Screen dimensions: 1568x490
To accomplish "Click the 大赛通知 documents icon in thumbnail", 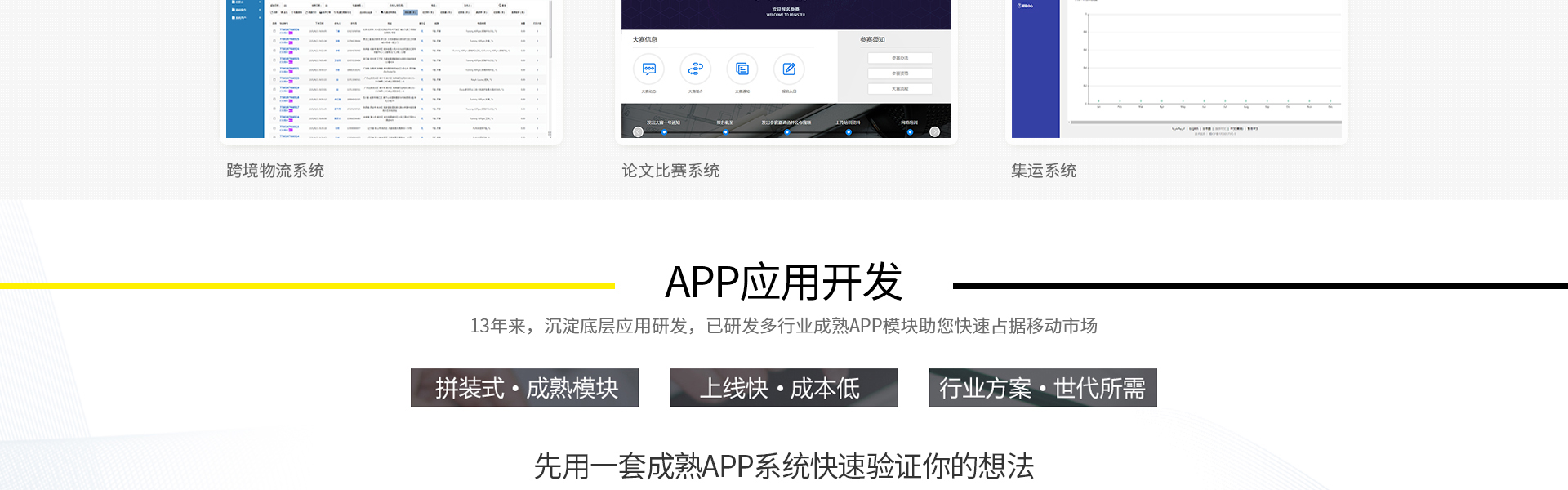I will pyautogui.click(x=742, y=69).
